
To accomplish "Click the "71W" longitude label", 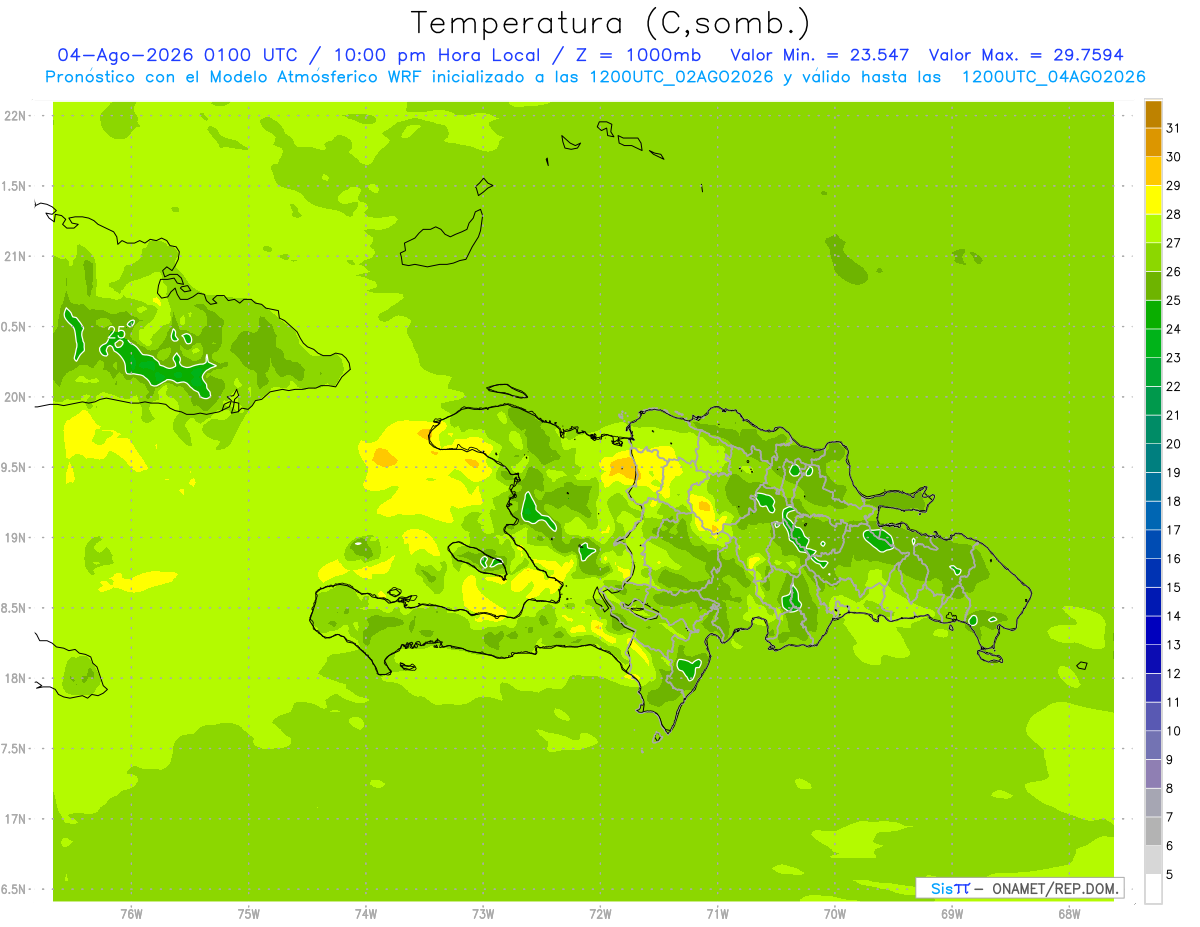I will (x=717, y=914).
